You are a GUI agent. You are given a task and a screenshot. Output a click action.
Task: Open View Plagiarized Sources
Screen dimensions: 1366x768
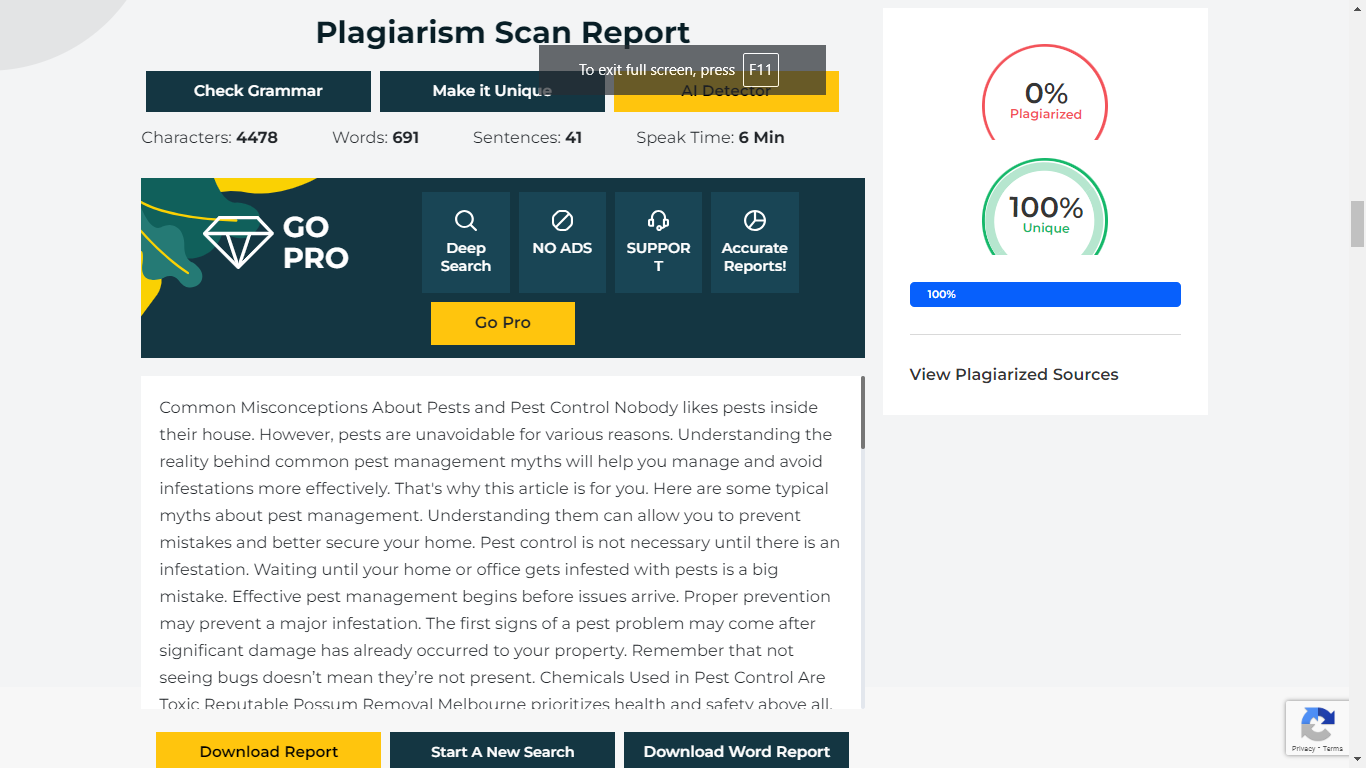pos(1014,374)
